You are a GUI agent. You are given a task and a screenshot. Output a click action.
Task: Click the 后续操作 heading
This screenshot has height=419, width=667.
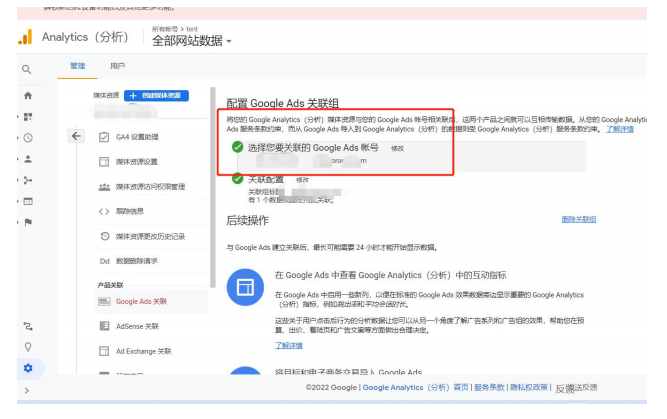tap(248, 220)
